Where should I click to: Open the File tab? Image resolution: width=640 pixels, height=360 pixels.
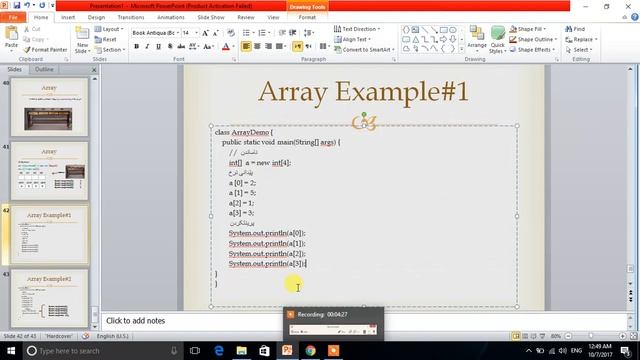(13, 18)
